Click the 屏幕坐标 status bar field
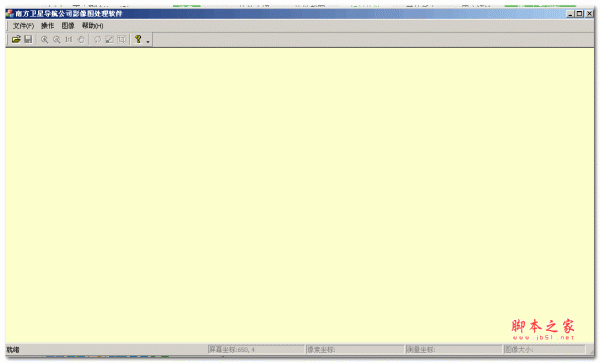Image resolution: width=600 pixels, height=363 pixels. (256, 350)
